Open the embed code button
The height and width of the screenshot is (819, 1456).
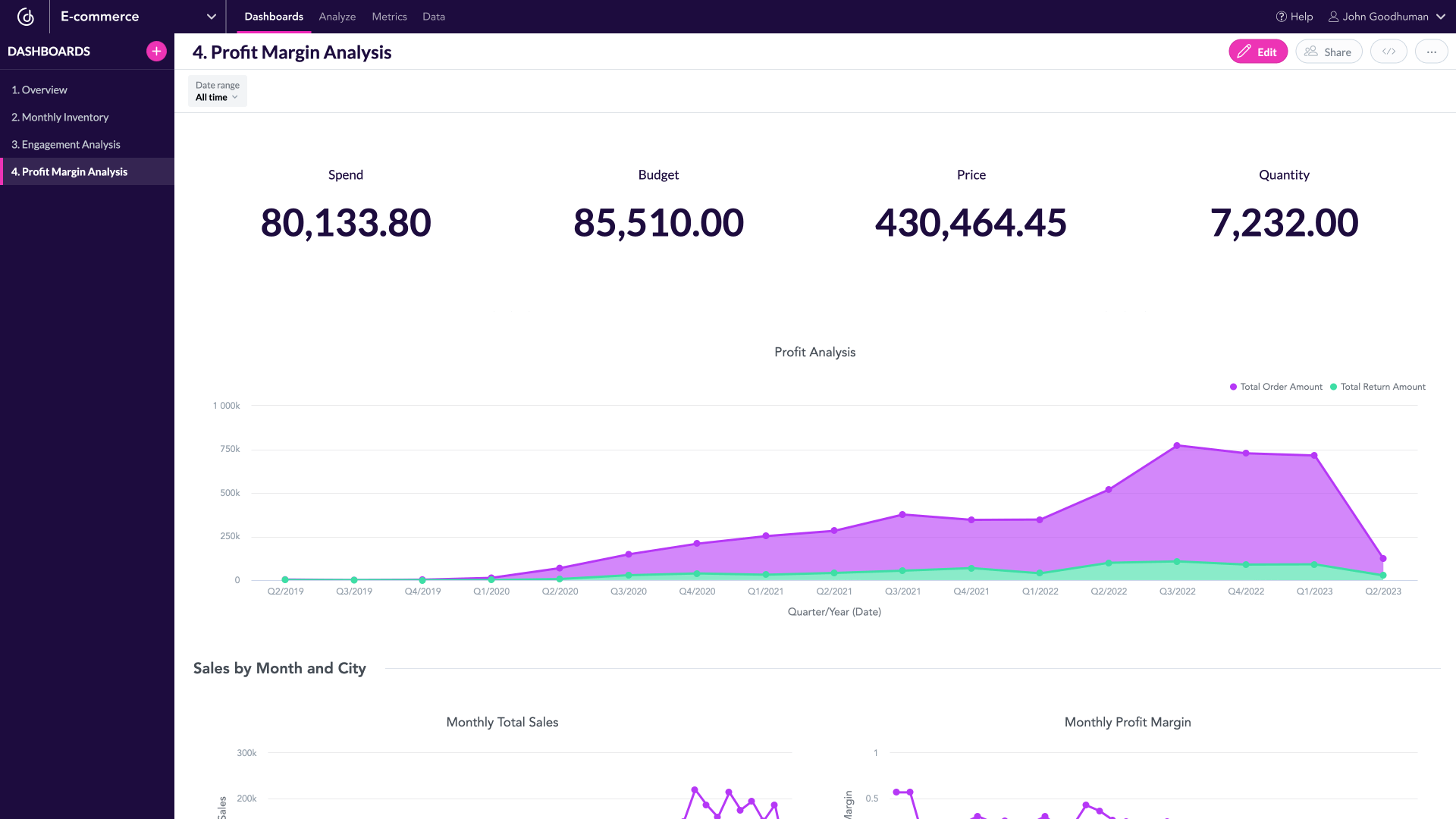pyautogui.click(x=1389, y=52)
